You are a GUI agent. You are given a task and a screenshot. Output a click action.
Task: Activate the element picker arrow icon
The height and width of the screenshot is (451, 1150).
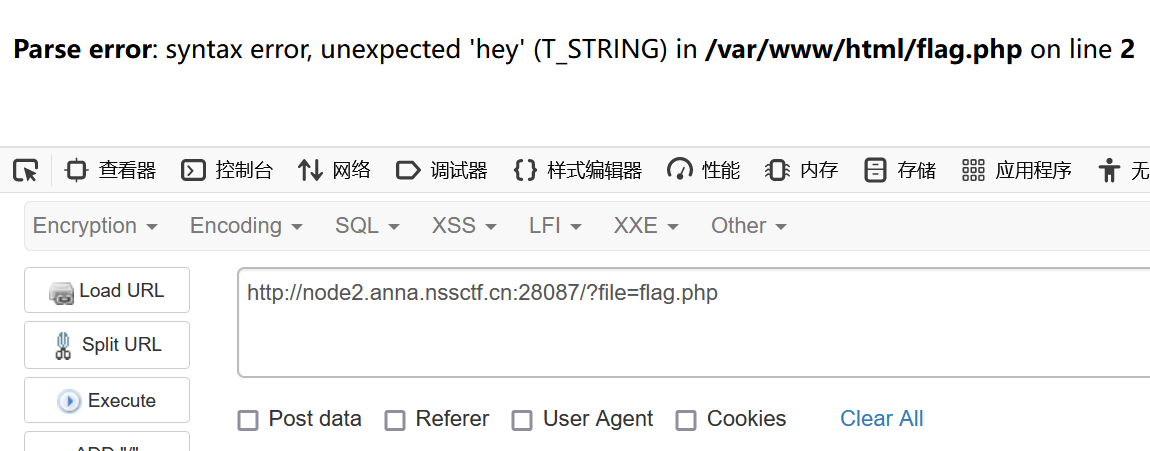[26, 171]
